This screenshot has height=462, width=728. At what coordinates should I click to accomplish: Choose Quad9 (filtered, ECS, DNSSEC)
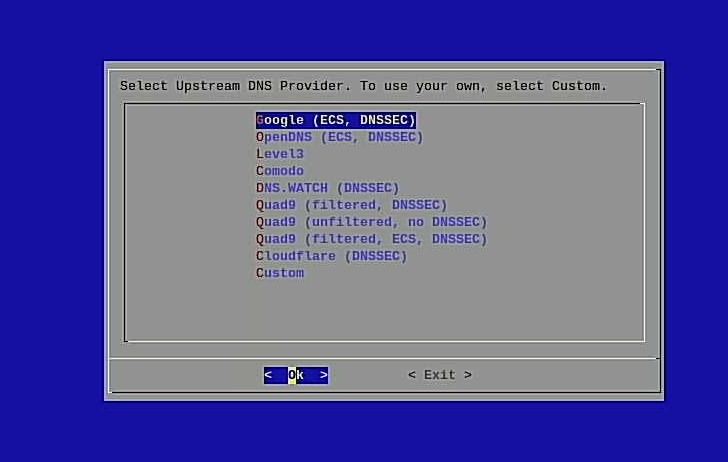pos(371,239)
